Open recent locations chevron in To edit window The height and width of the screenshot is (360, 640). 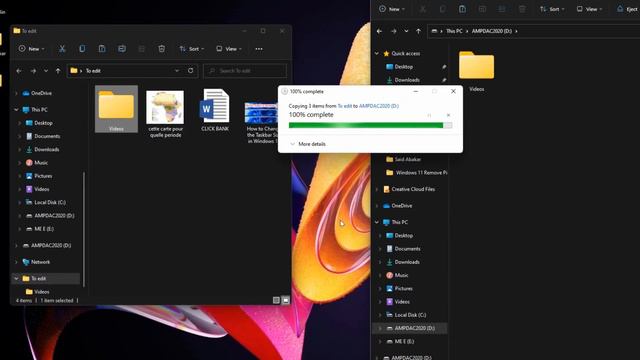pyautogui.click(x=46, y=71)
